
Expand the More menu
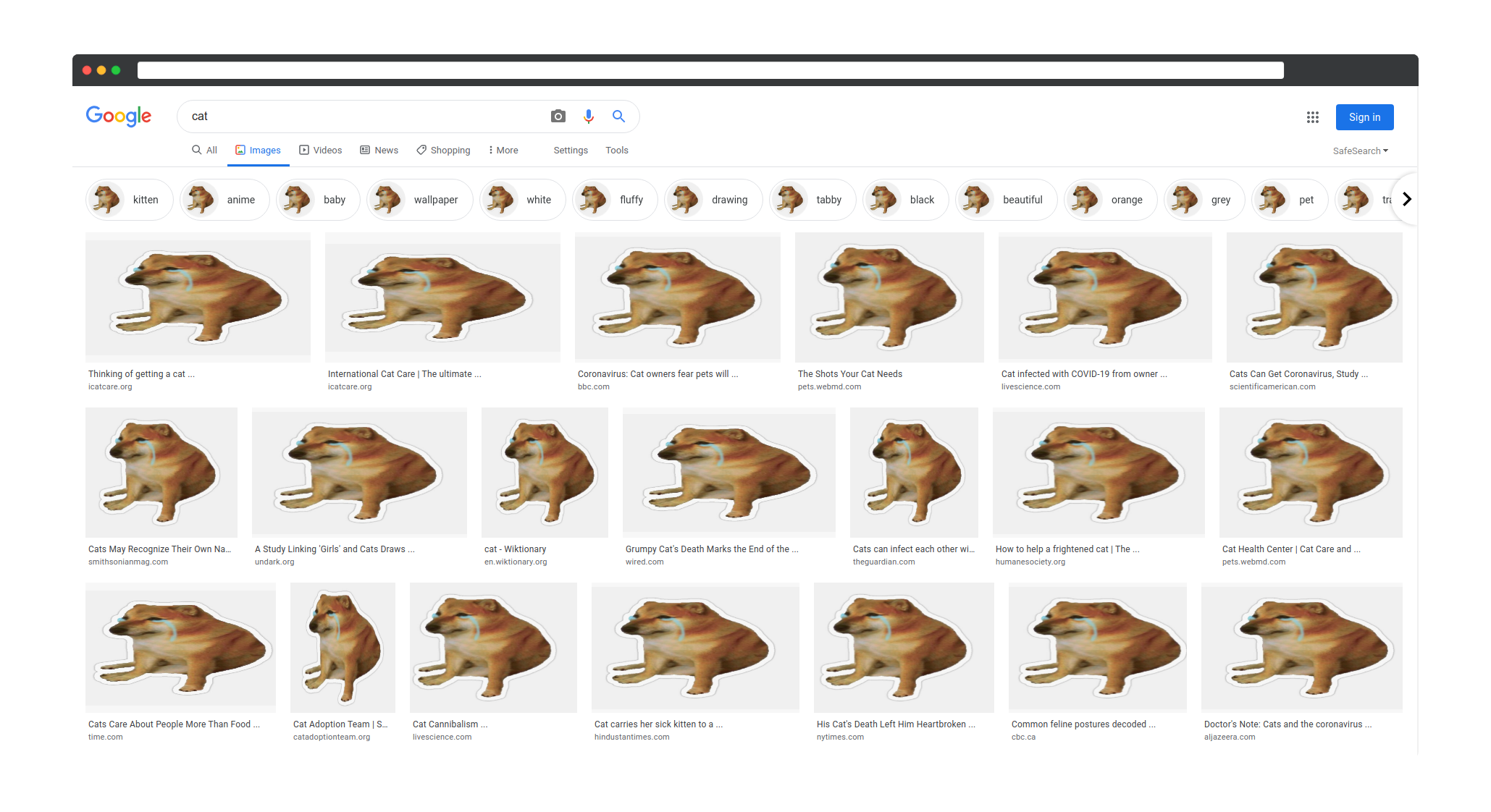pyautogui.click(x=503, y=150)
